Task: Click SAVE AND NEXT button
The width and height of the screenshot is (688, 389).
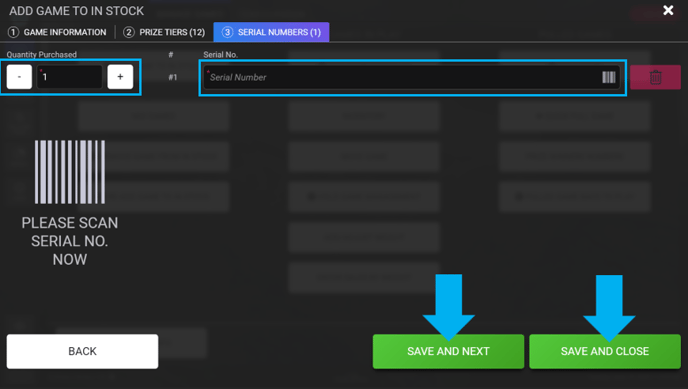Action: (448, 351)
